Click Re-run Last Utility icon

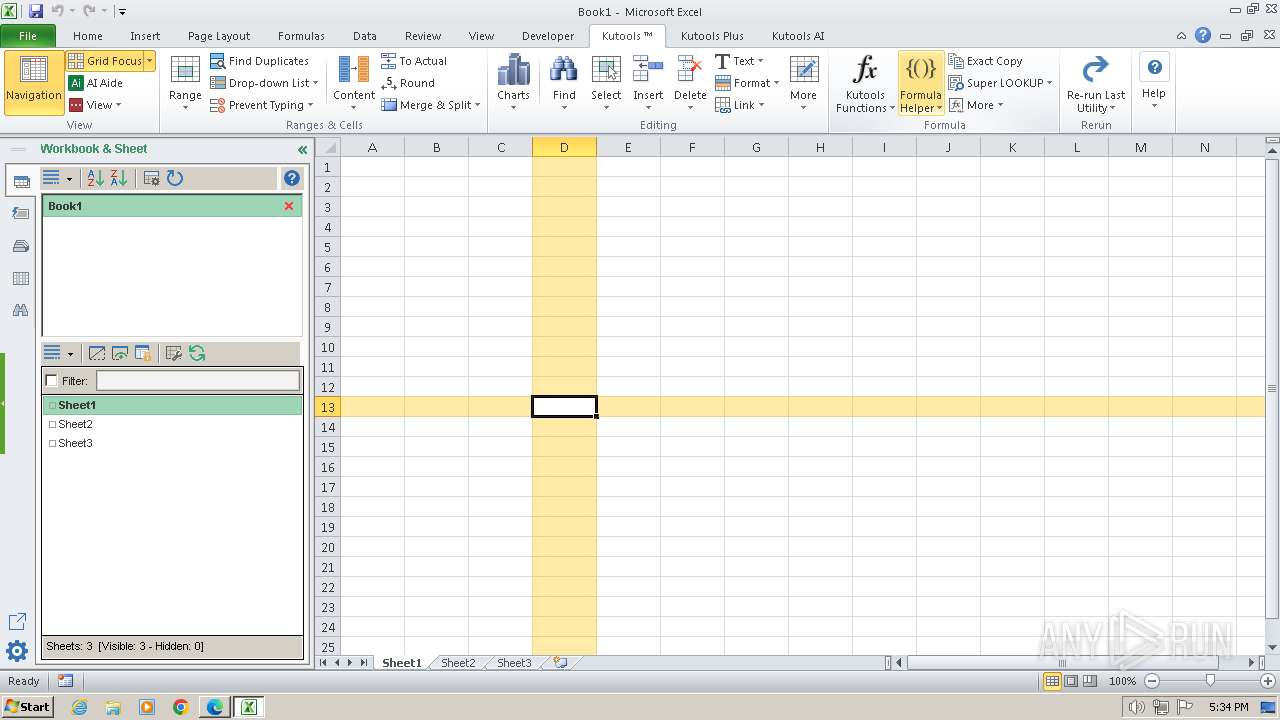[x=1096, y=84]
